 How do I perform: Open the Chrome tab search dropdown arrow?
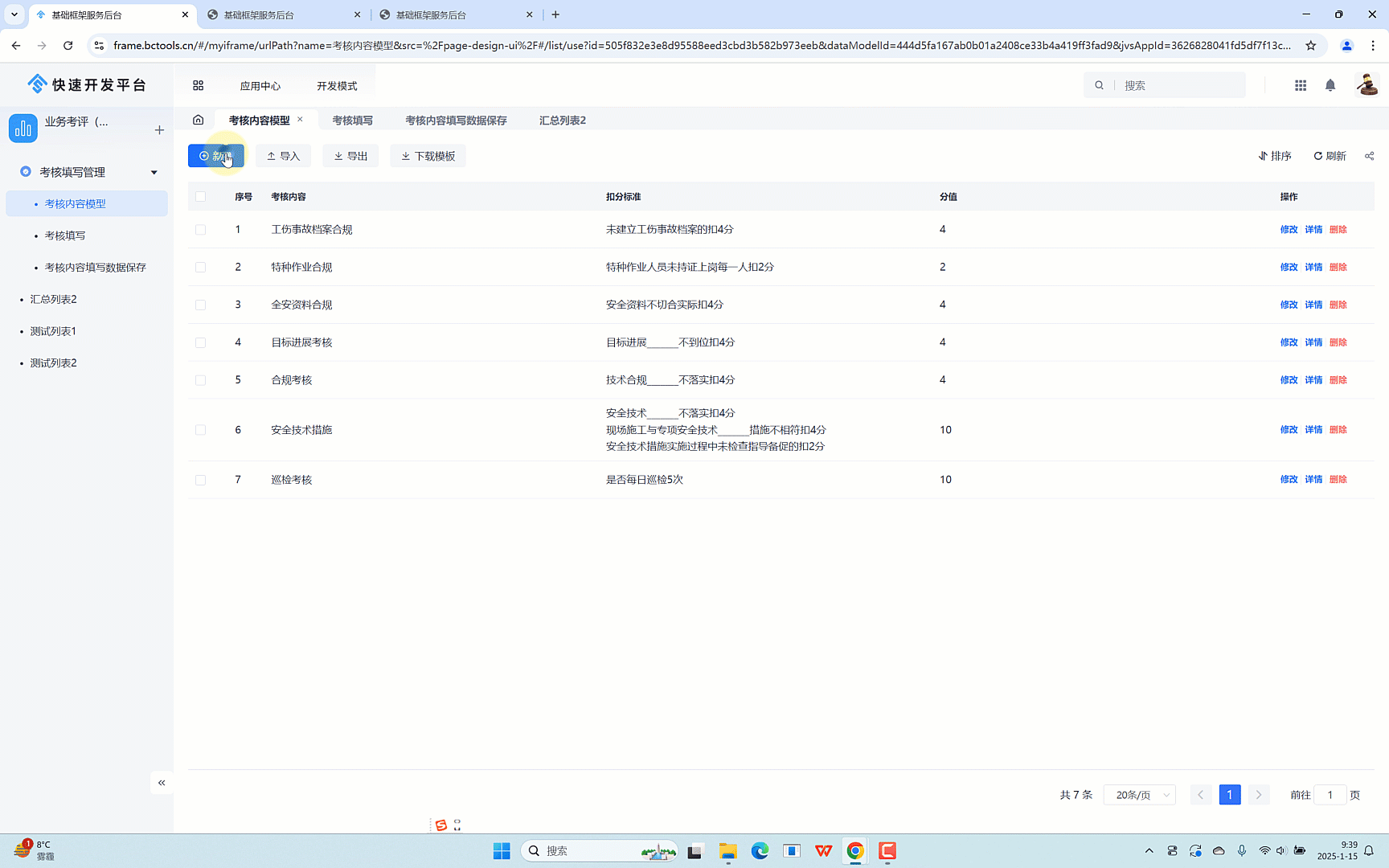14,14
